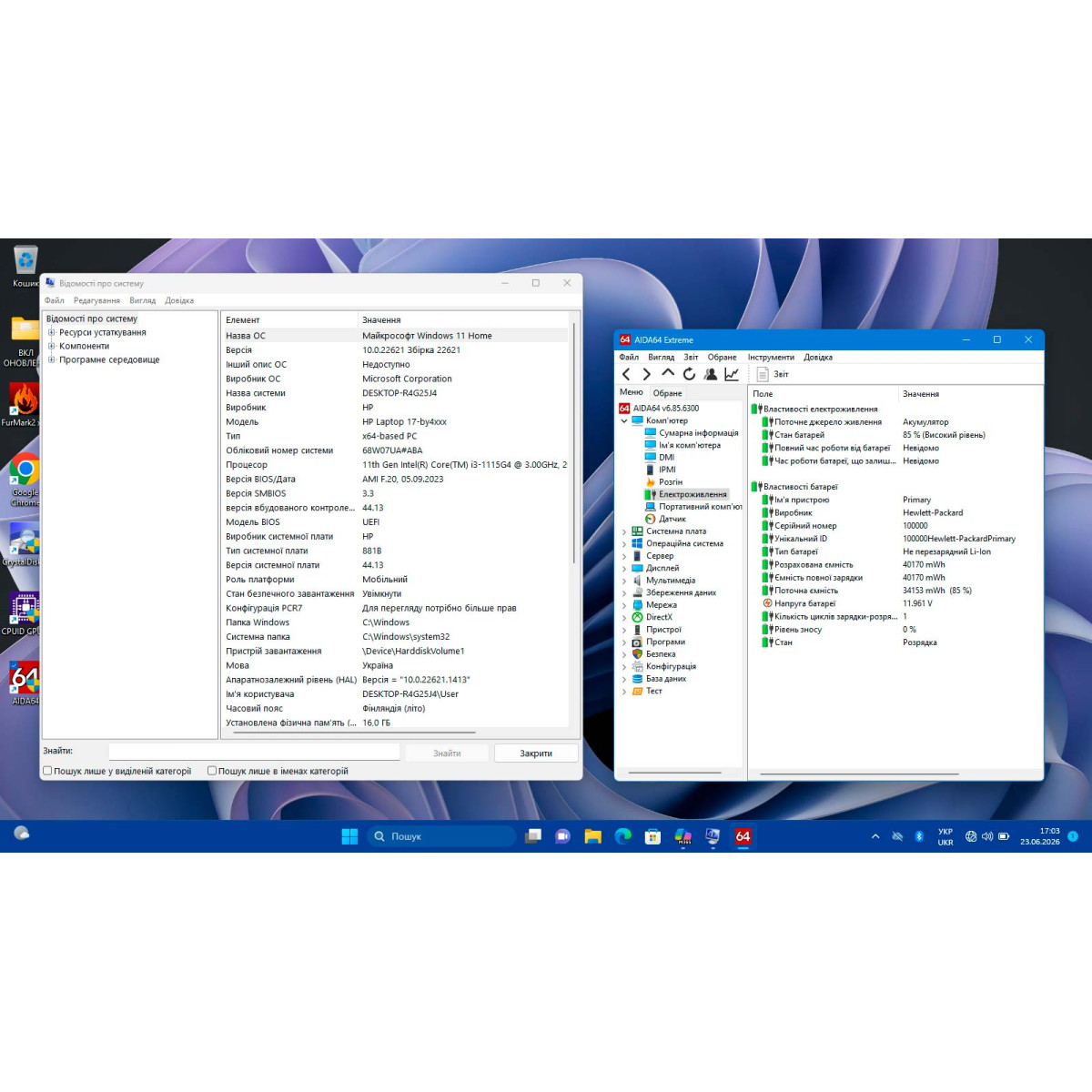Open System Info Редагування menu
This screenshot has height=1092, width=1092.
click(96, 300)
